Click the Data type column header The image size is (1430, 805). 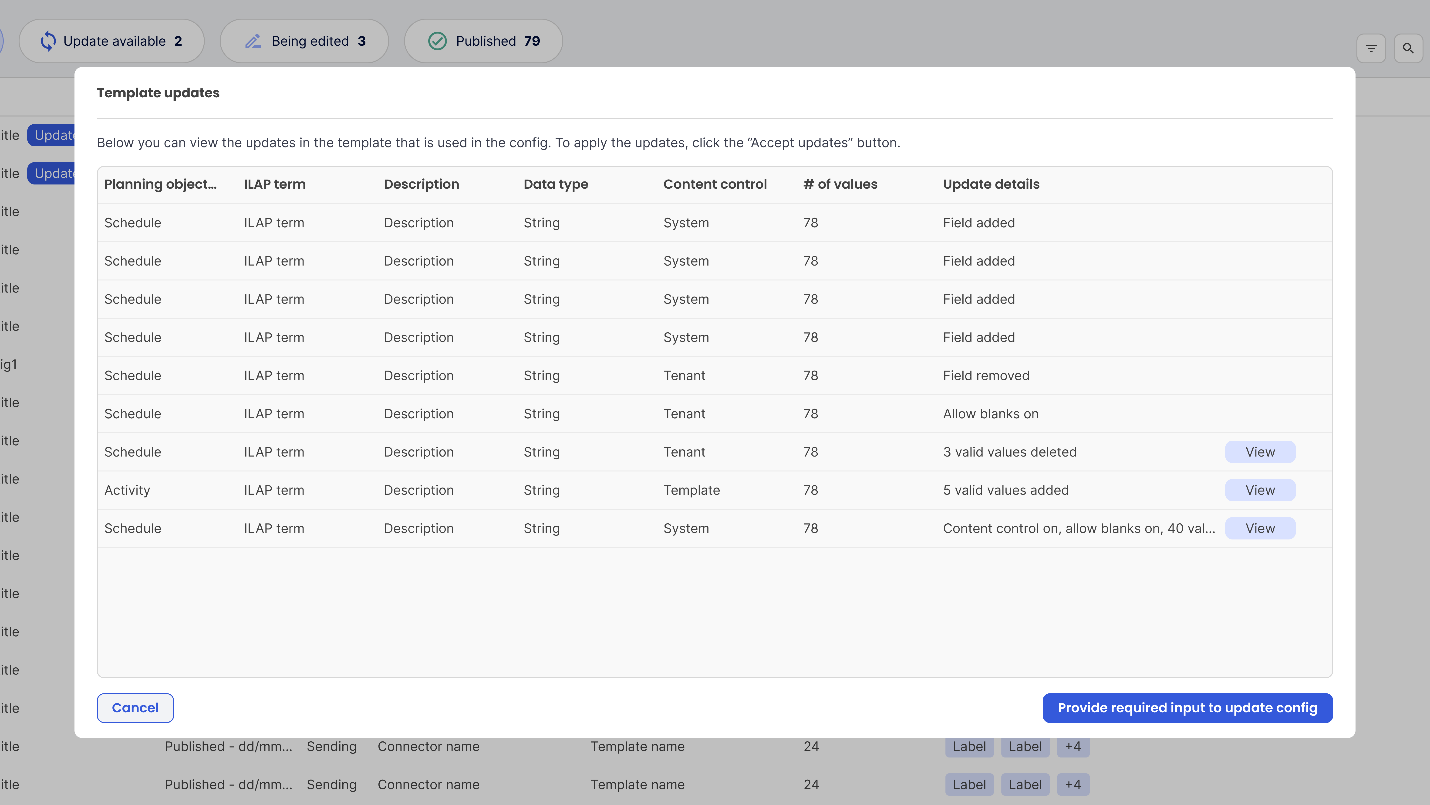click(x=556, y=184)
